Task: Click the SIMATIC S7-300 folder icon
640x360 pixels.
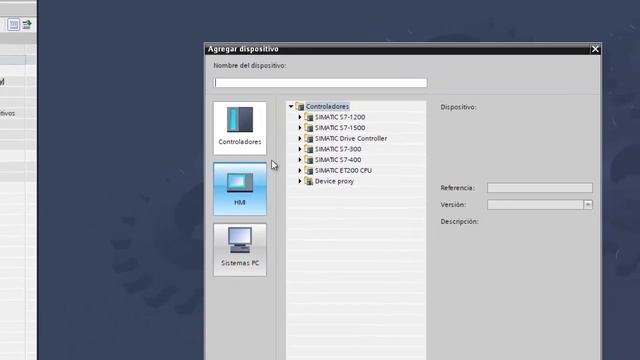Action: (x=309, y=149)
